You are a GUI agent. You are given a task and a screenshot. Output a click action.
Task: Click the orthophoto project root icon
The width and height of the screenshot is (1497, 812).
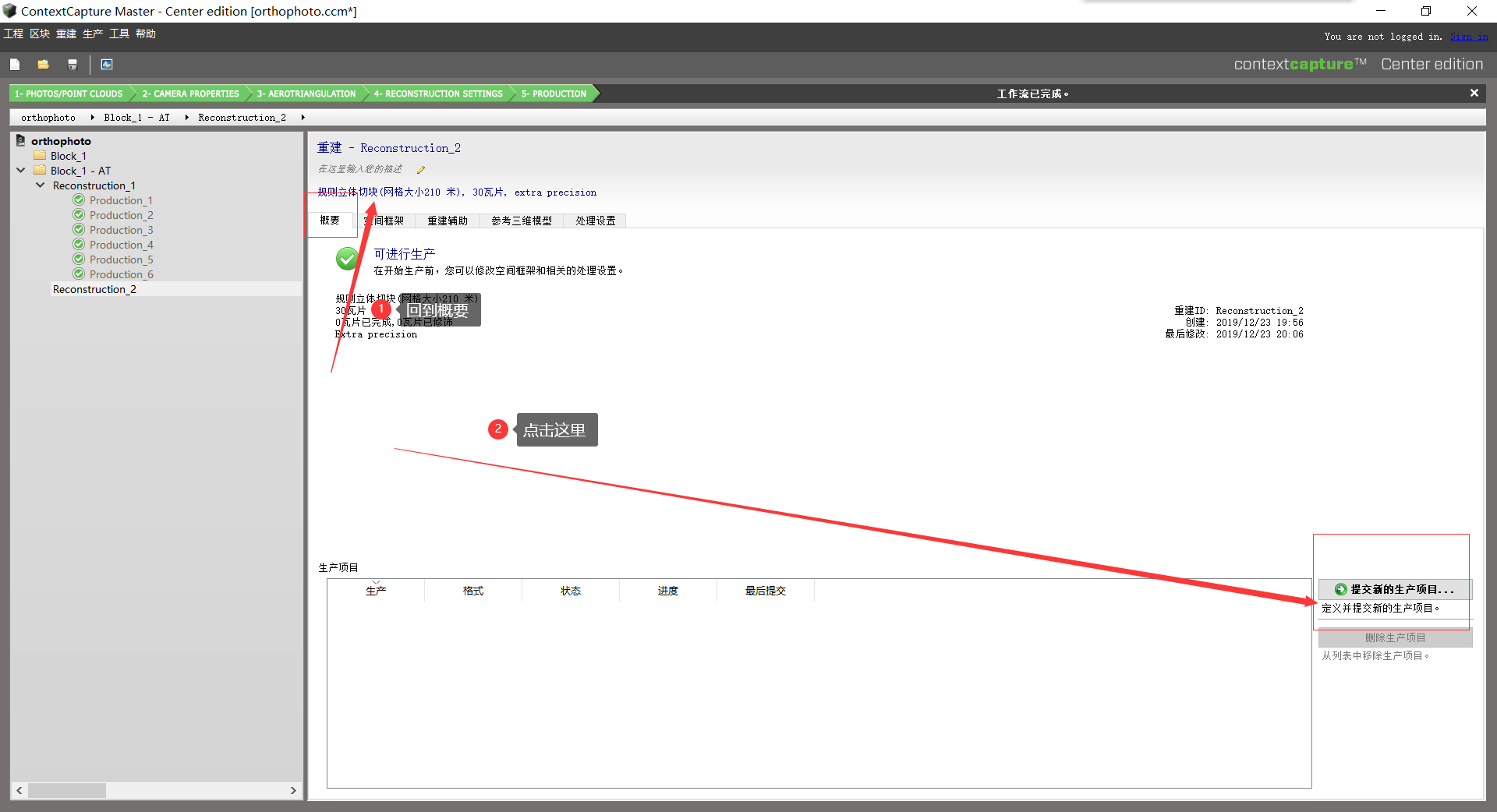[x=21, y=141]
